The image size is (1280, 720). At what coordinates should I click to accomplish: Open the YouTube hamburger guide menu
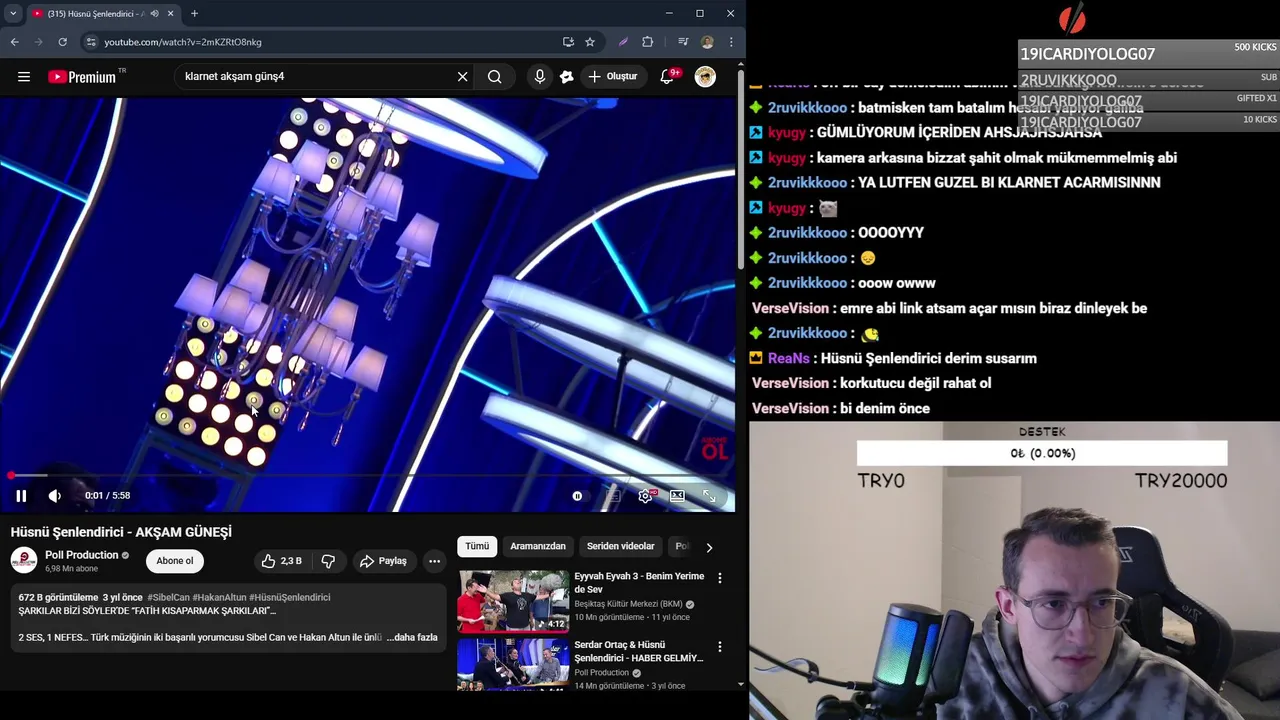tap(24, 76)
